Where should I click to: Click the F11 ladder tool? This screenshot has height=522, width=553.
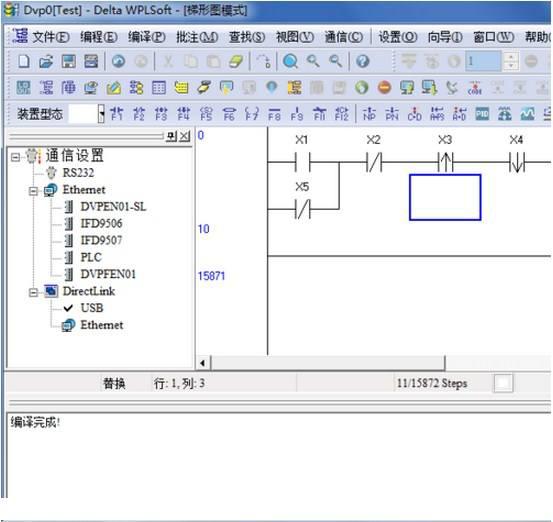pyautogui.click(x=319, y=114)
